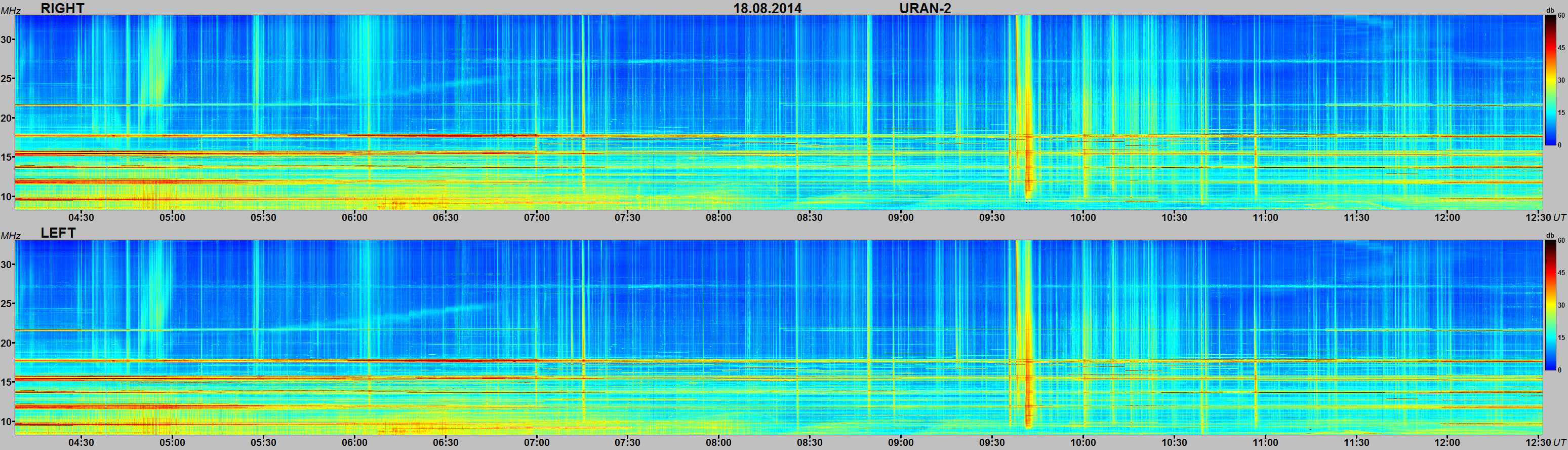Click the 12:00 time label under the LEFT panel
This screenshot has height=450, width=1568.
pyautogui.click(x=1448, y=443)
